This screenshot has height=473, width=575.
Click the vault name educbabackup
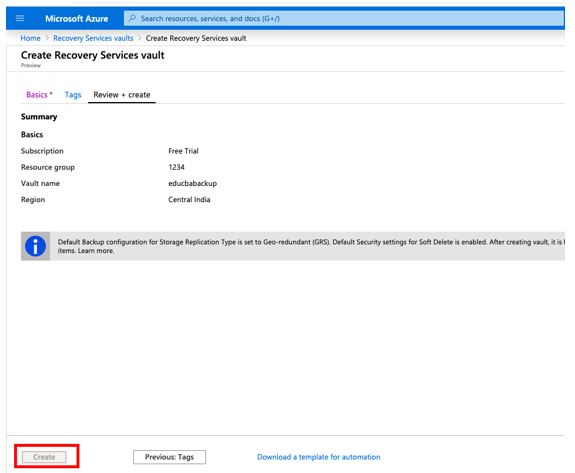click(x=193, y=183)
